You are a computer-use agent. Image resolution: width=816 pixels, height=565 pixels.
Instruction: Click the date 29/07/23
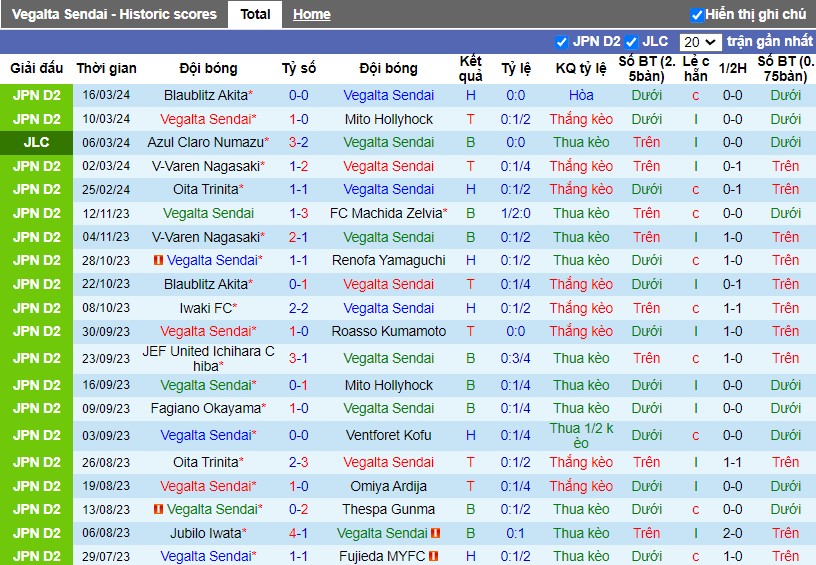[106, 556]
